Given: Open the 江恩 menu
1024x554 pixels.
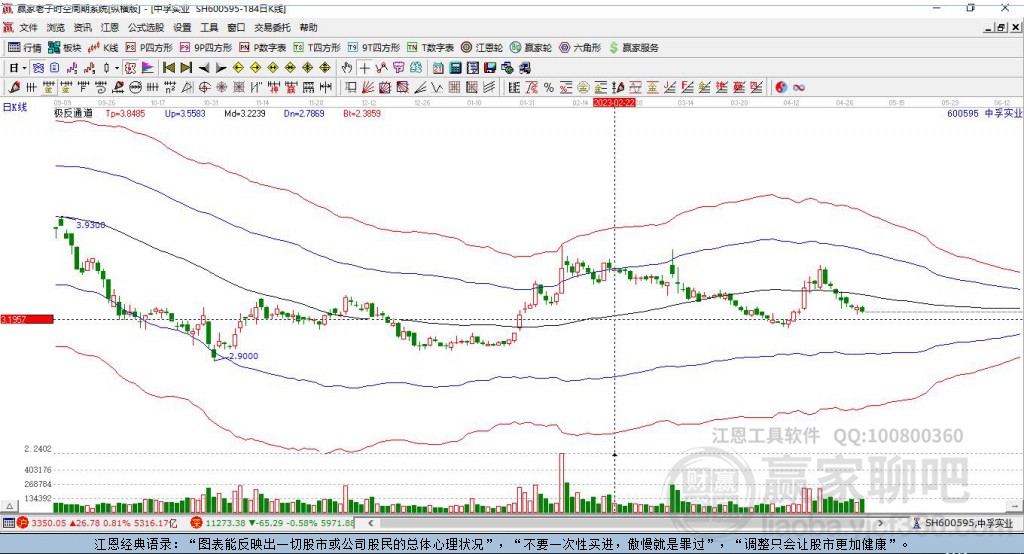Looking at the screenshot, I should (x=110, y=27).
